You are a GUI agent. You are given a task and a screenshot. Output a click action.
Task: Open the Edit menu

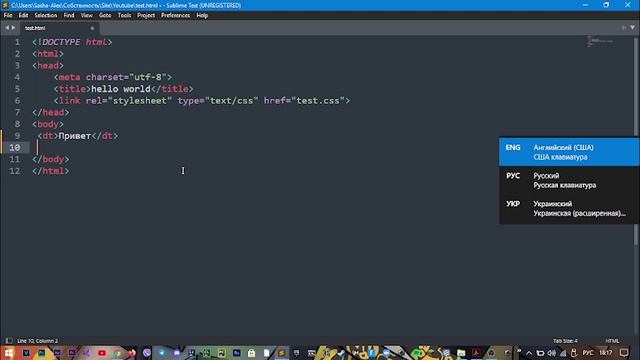pos(23,16)
